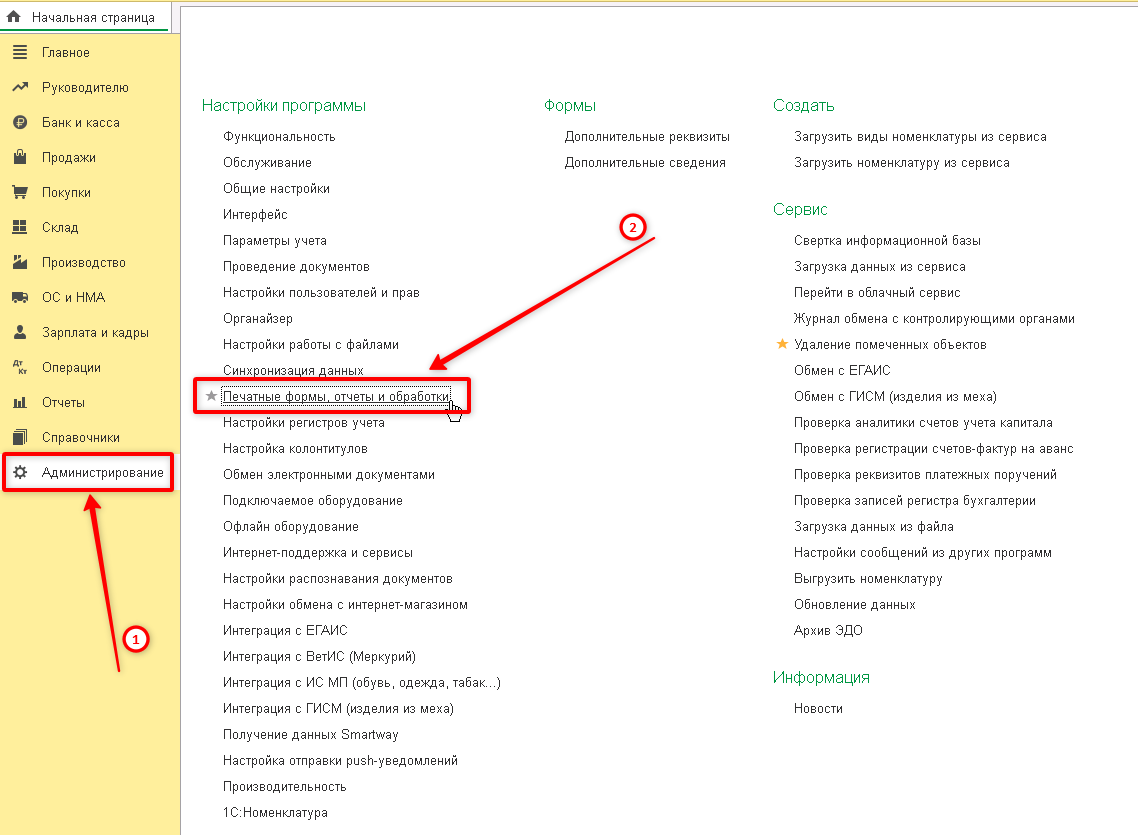Viewport: 1138px width, 835px height.
Task: Open Обслуживание settings
Action: click(x=267, y=163)
